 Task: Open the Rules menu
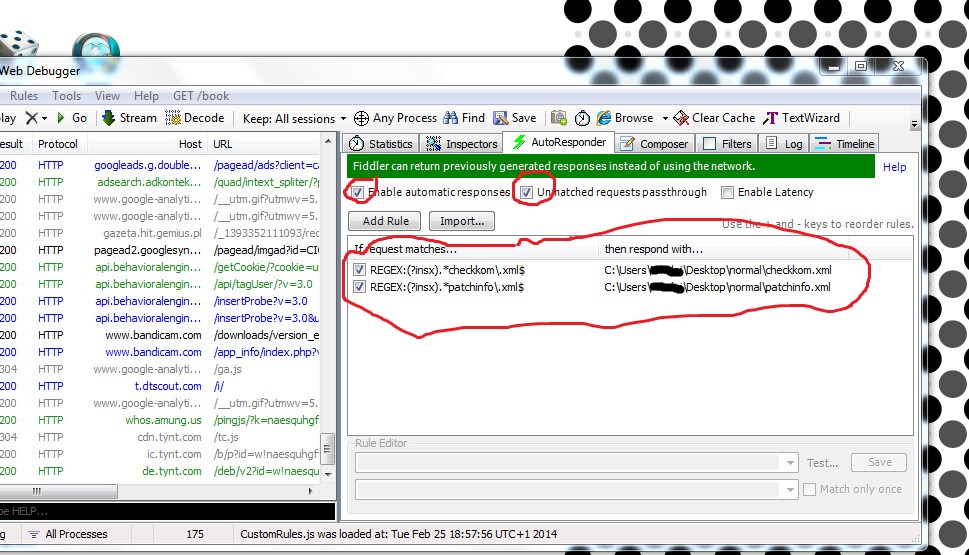click(x=24, y=96)
